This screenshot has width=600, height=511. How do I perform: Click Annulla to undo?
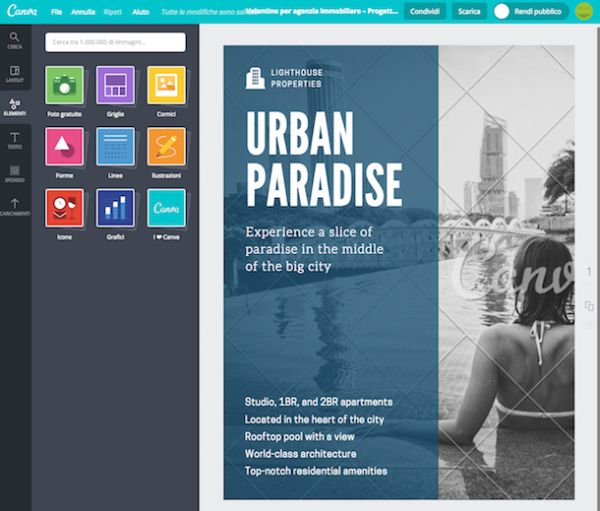83,12
